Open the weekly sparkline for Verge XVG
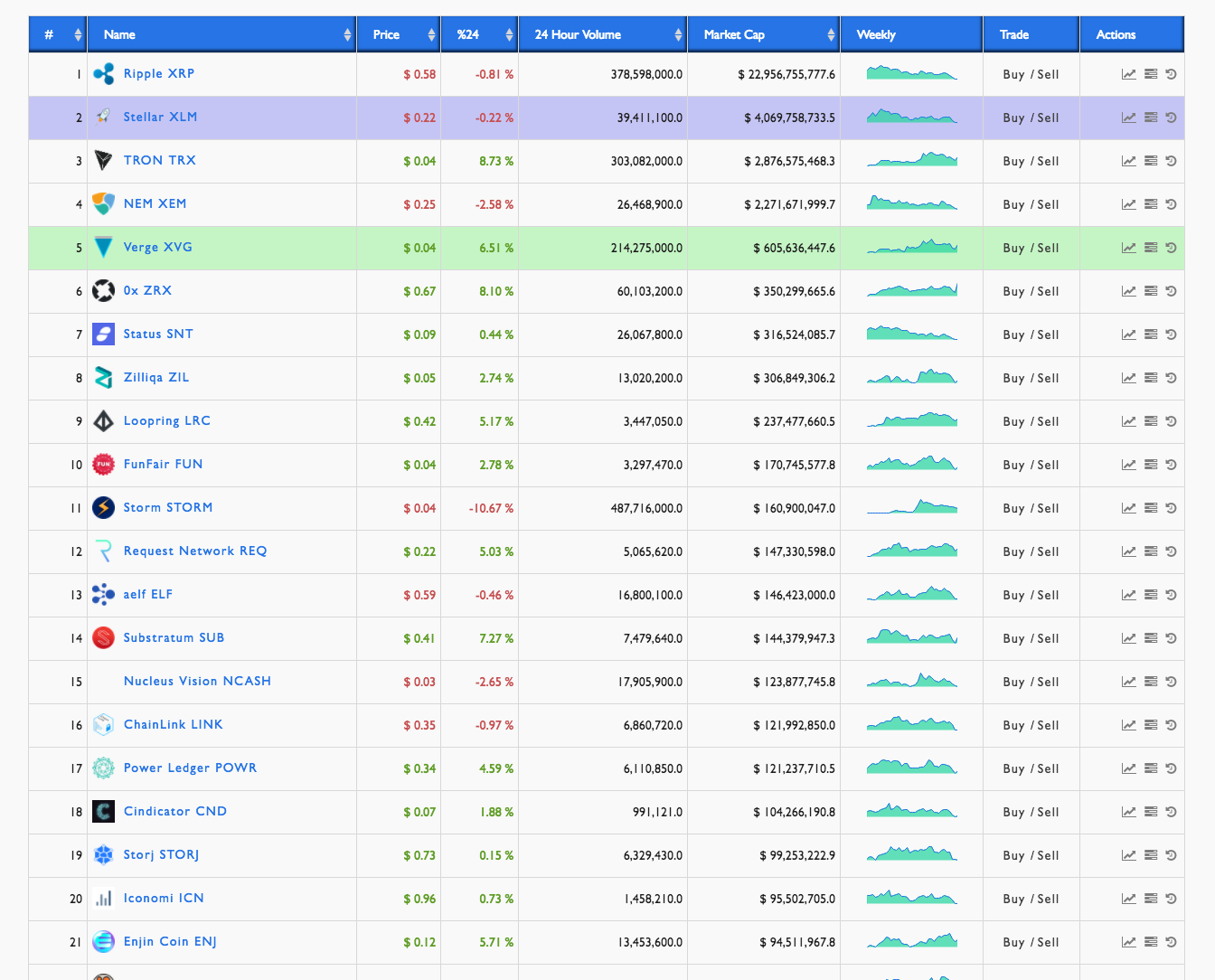This screenshot has width=1215, height=980. coord(911,246)
